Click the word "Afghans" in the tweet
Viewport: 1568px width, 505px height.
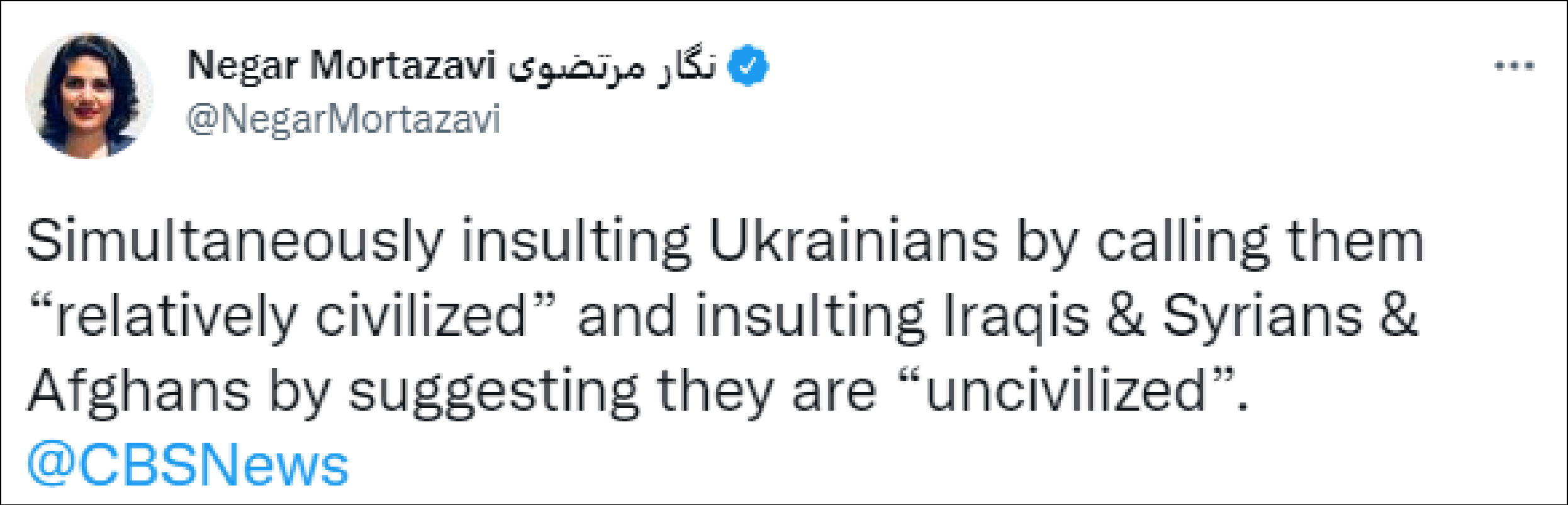(138, 391)
